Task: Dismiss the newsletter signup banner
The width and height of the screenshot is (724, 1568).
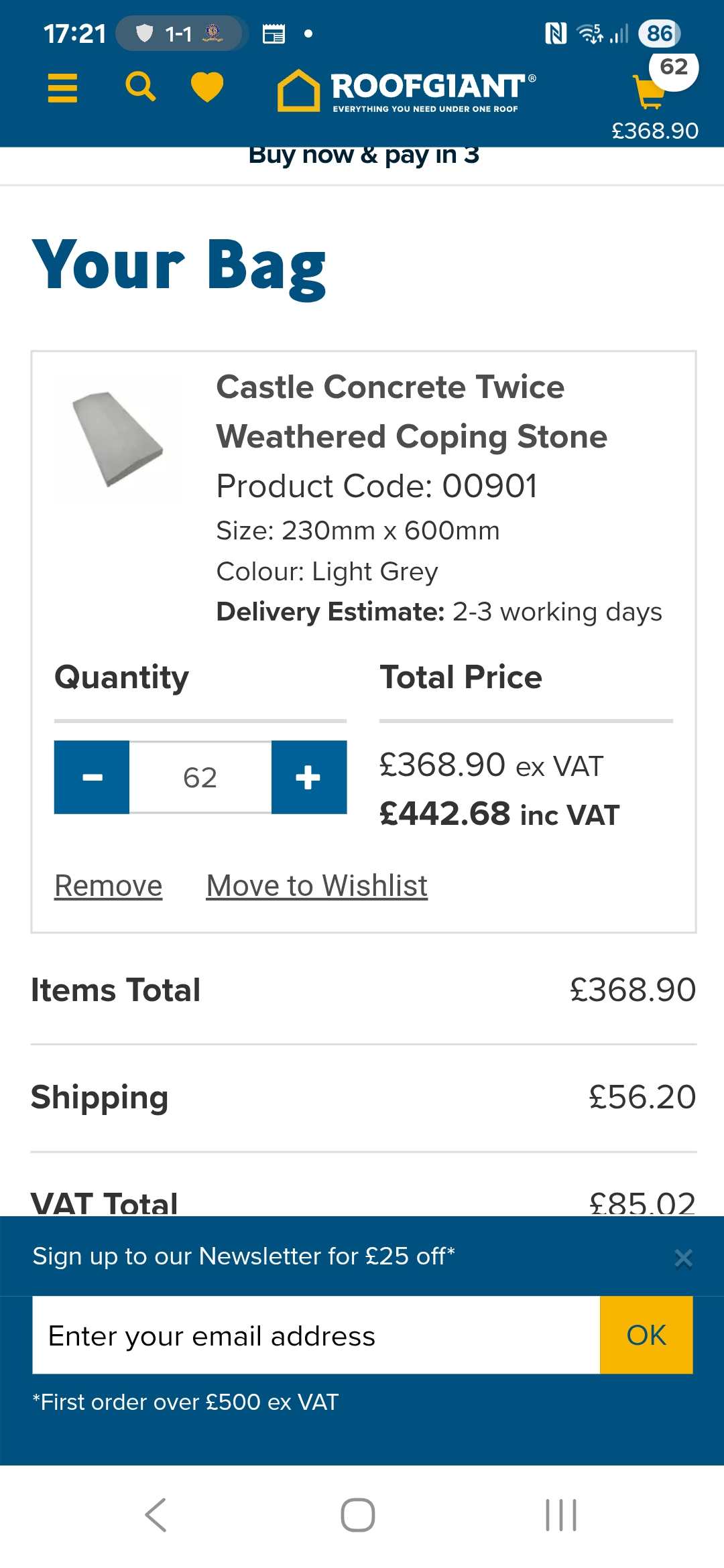Action: click(683, 1258)
